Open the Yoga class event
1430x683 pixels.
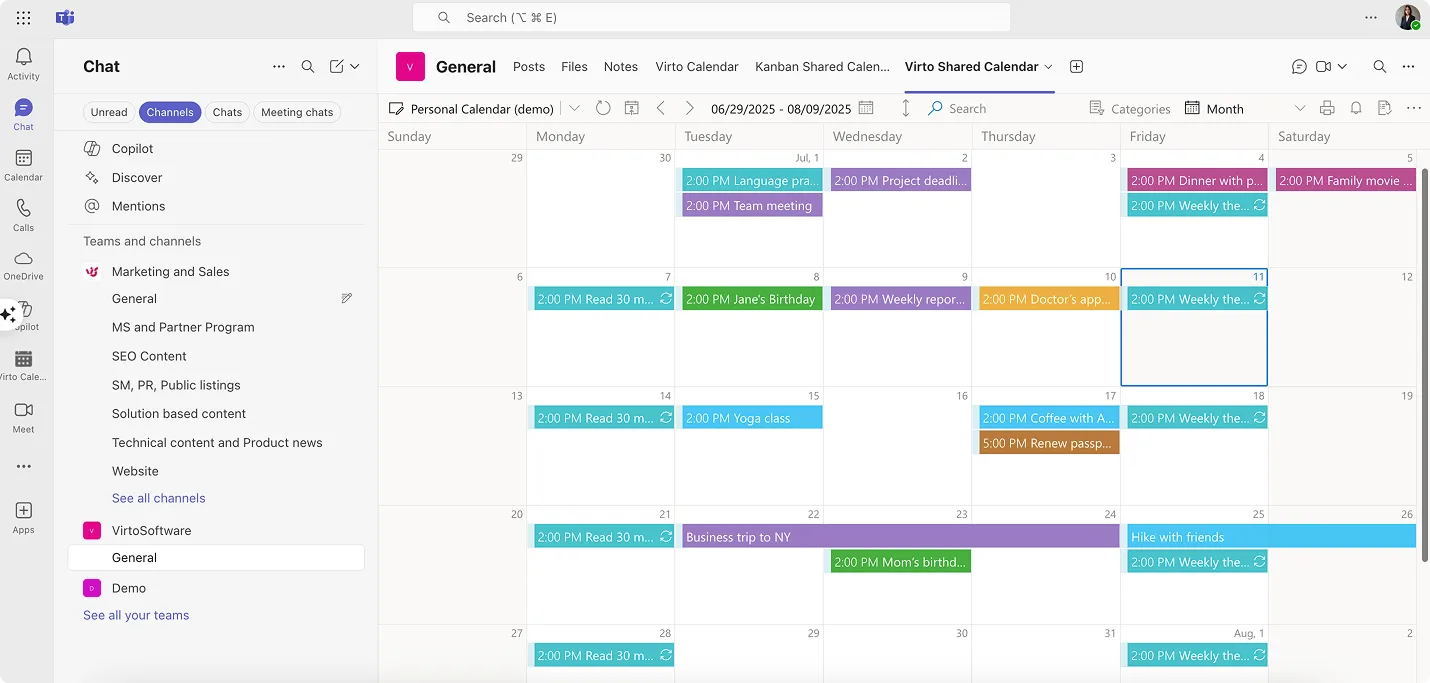[x=752, y=418]
